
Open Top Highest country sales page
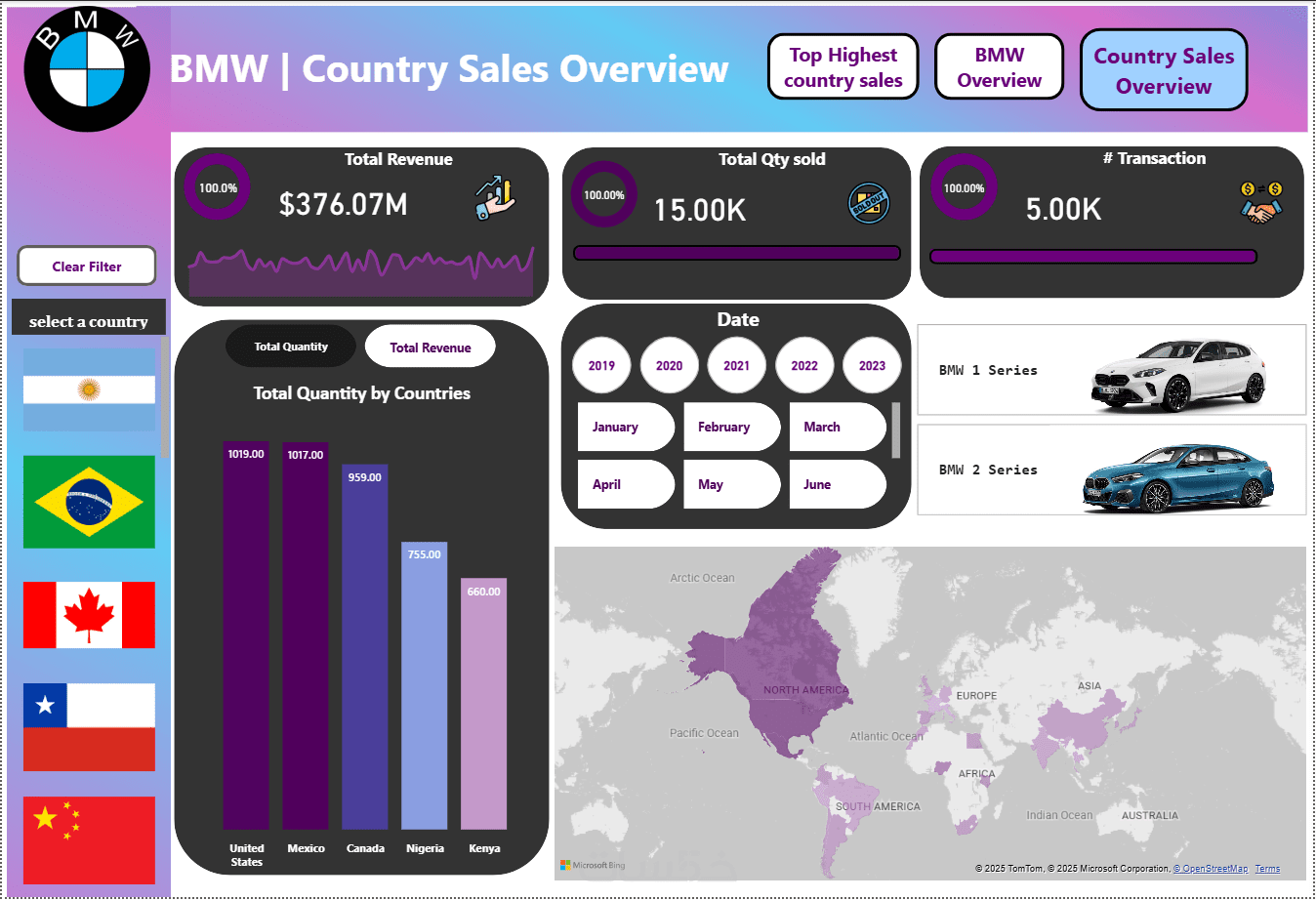(x=843, y=67)
